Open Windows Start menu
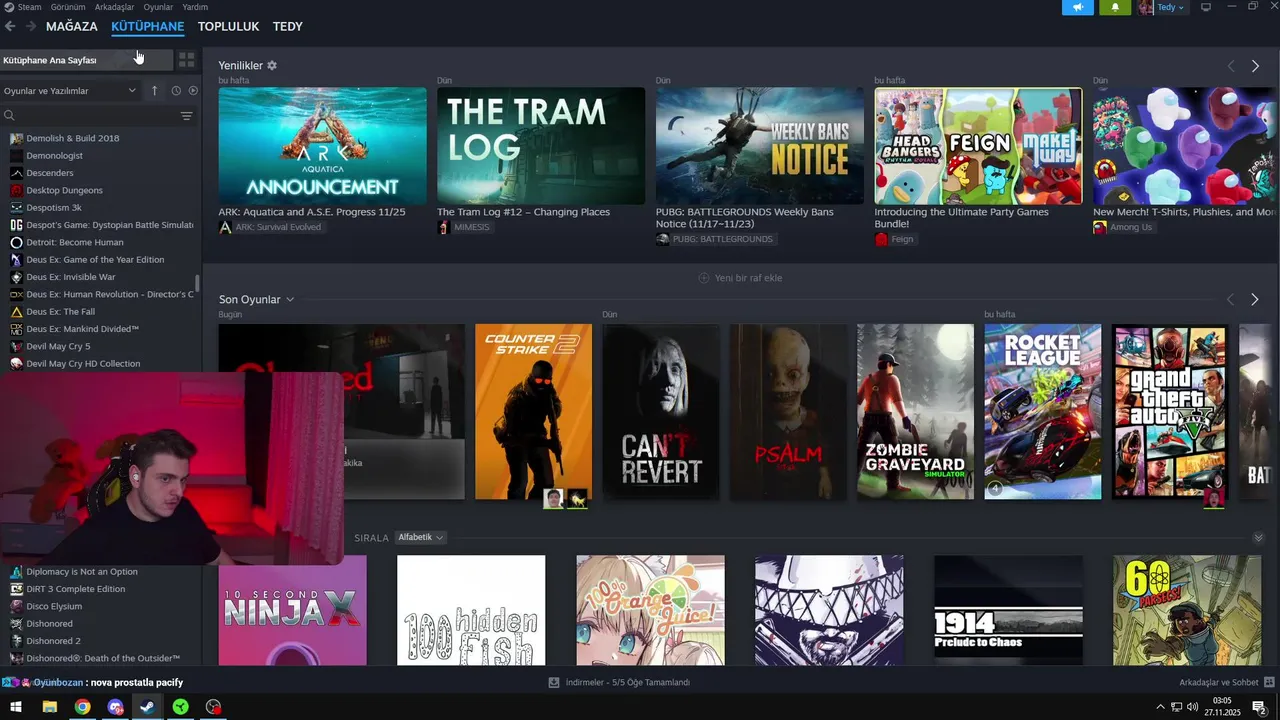 coord(16,707)
